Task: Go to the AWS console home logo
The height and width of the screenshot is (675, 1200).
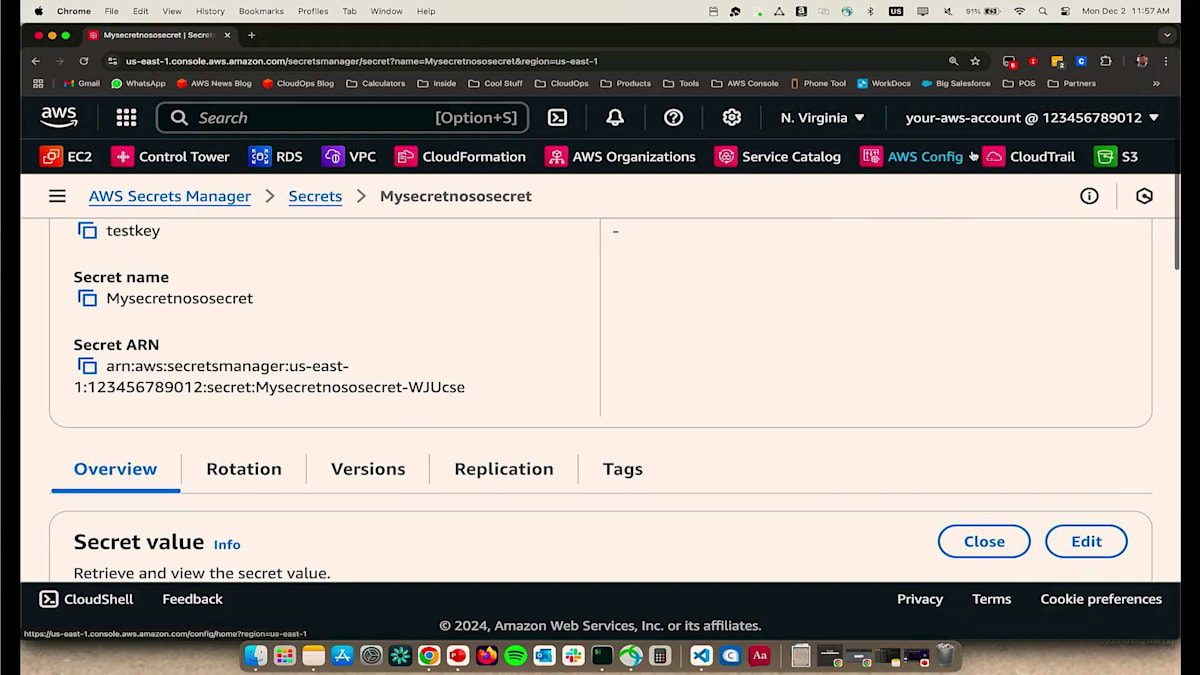Action: pos(59,118)
